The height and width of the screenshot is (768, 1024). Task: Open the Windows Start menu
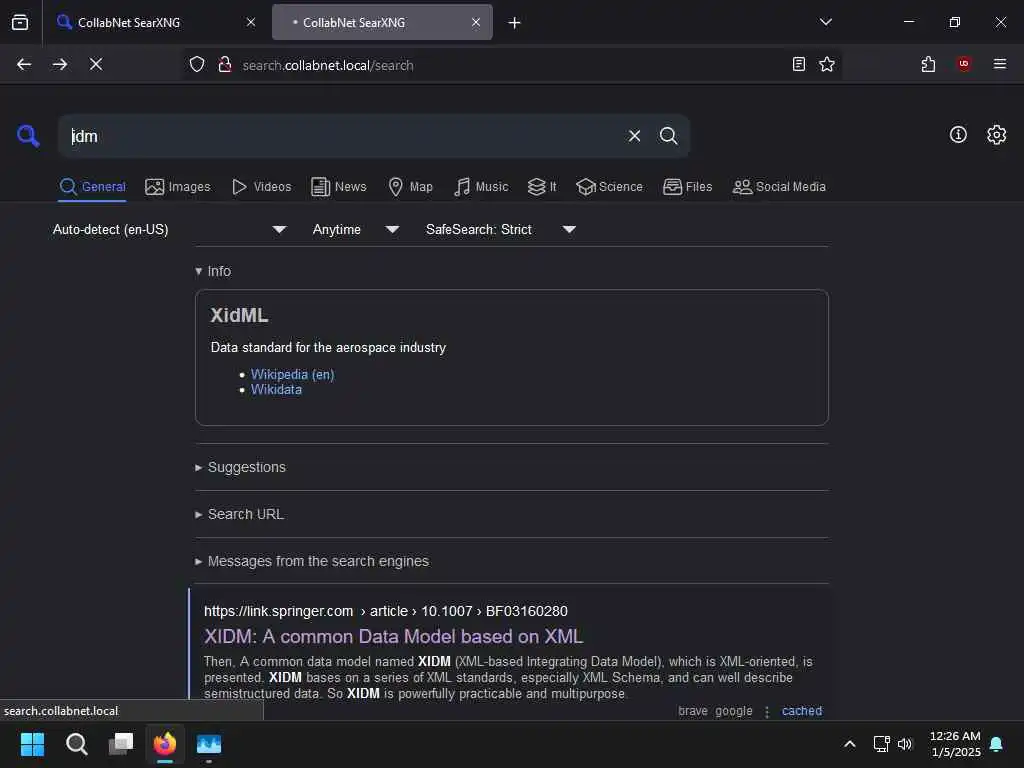[32, 744]
